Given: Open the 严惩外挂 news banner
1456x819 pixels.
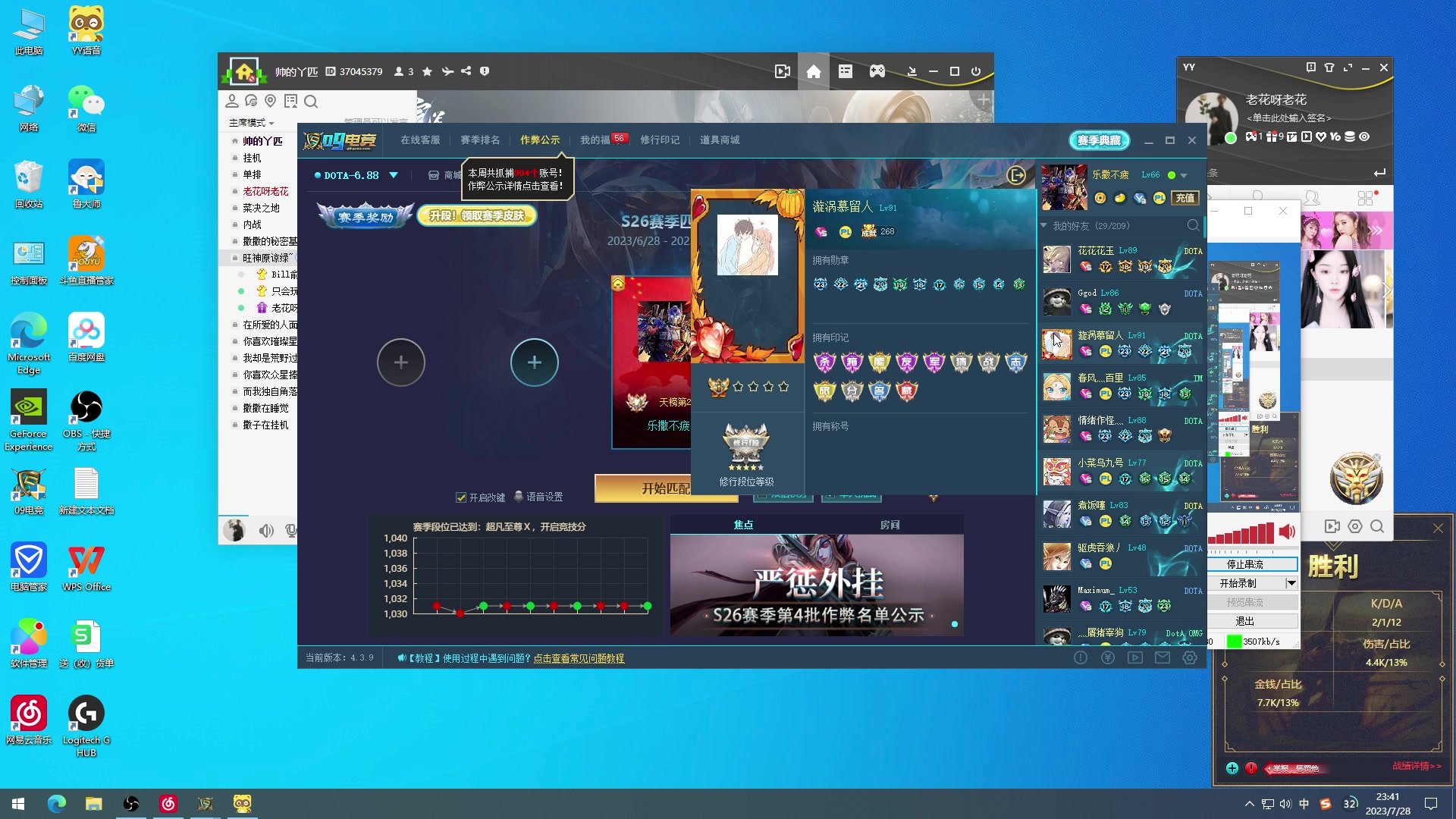Looking at the screenshot, I should [817, 585].
